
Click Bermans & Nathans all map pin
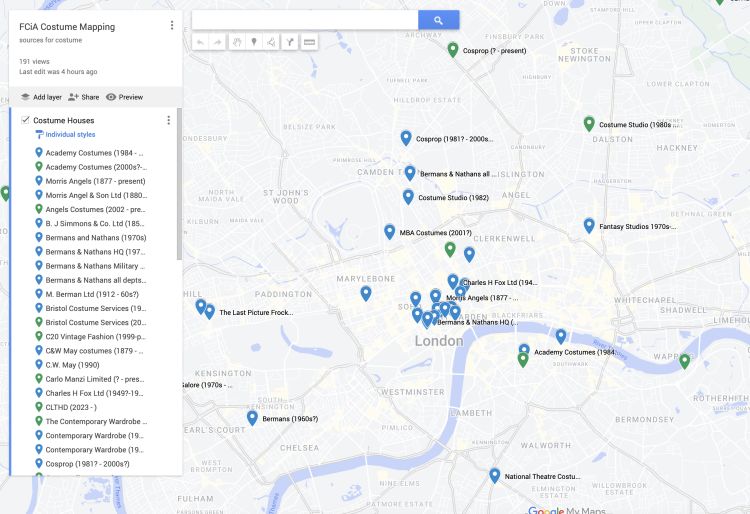(x=410, y=173)
